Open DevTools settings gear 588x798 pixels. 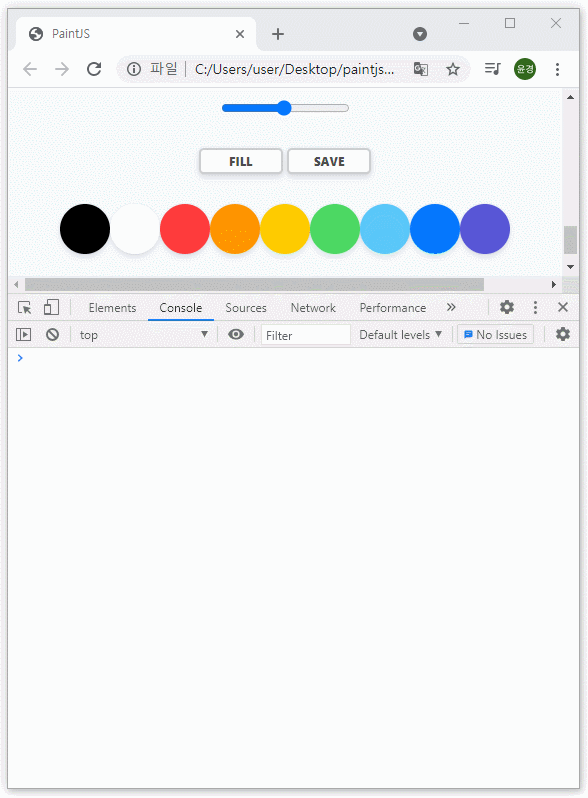pos(507,307)
